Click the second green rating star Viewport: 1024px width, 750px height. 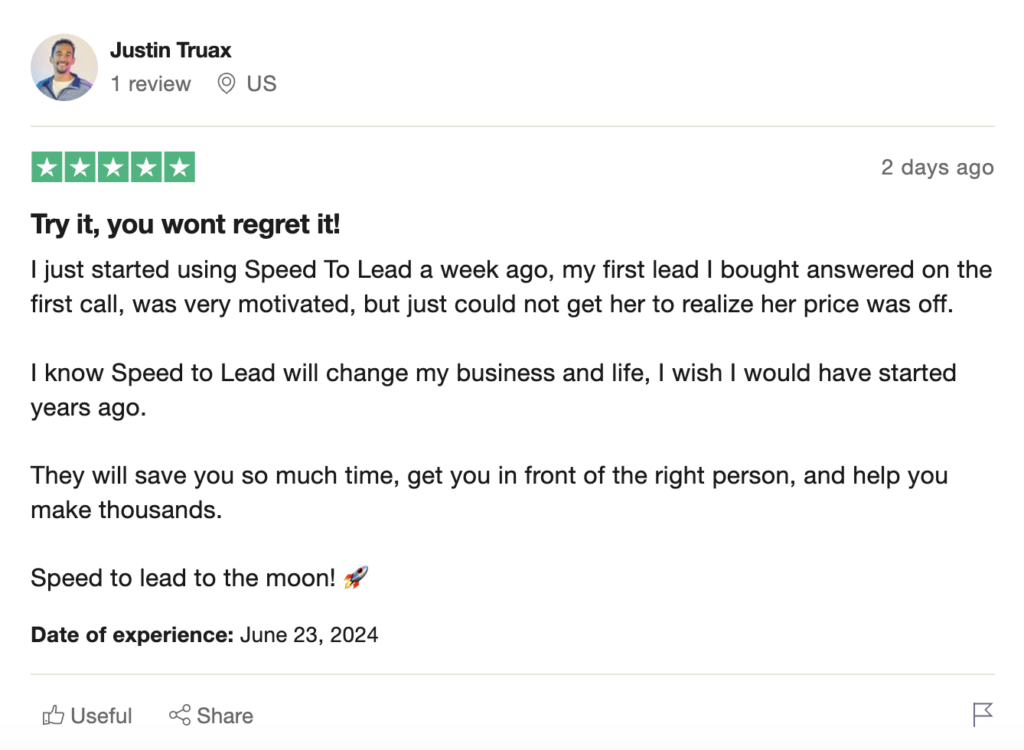pos(80,167)
